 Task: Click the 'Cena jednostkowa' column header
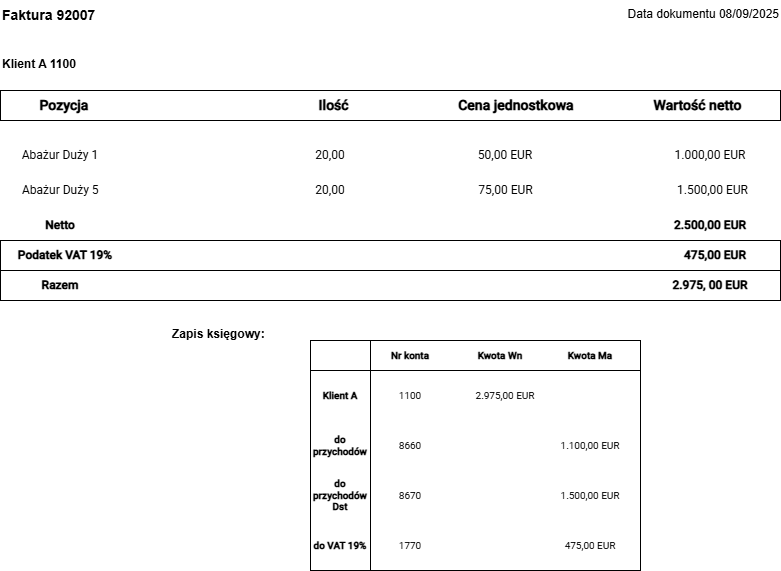[x=516, y=105]
